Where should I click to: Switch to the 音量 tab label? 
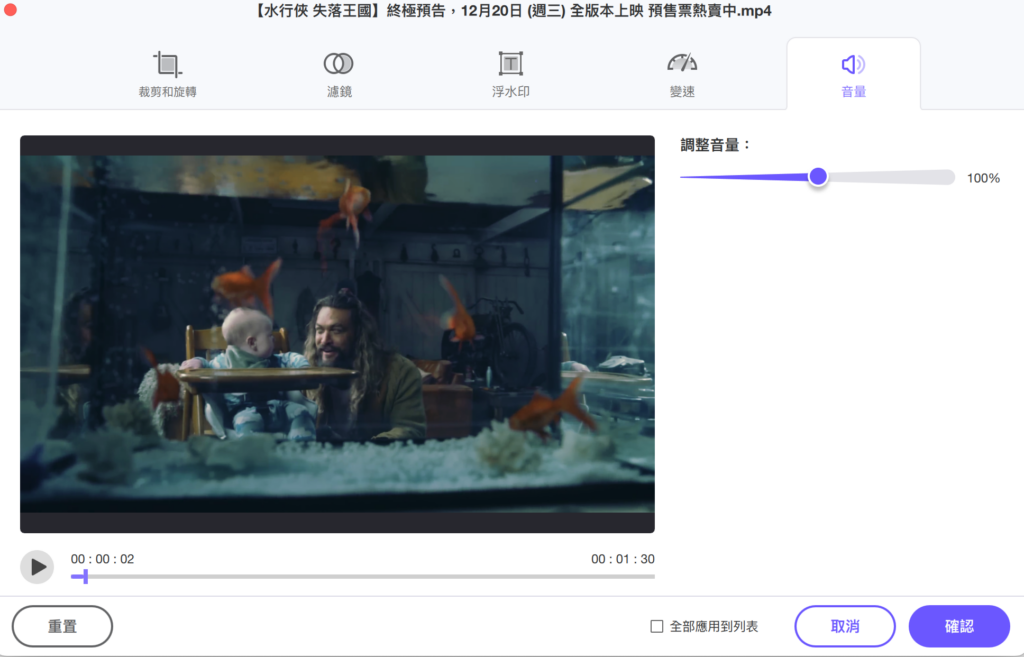[x=853, y=91]
